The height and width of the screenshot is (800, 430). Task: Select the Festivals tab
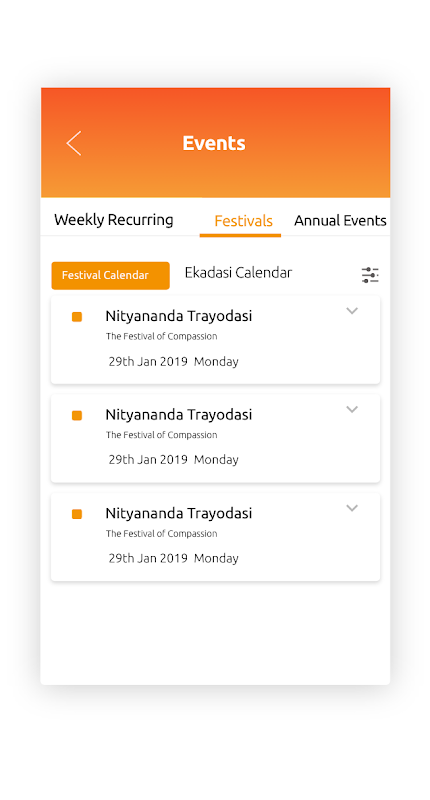click(x=243, y=221)
